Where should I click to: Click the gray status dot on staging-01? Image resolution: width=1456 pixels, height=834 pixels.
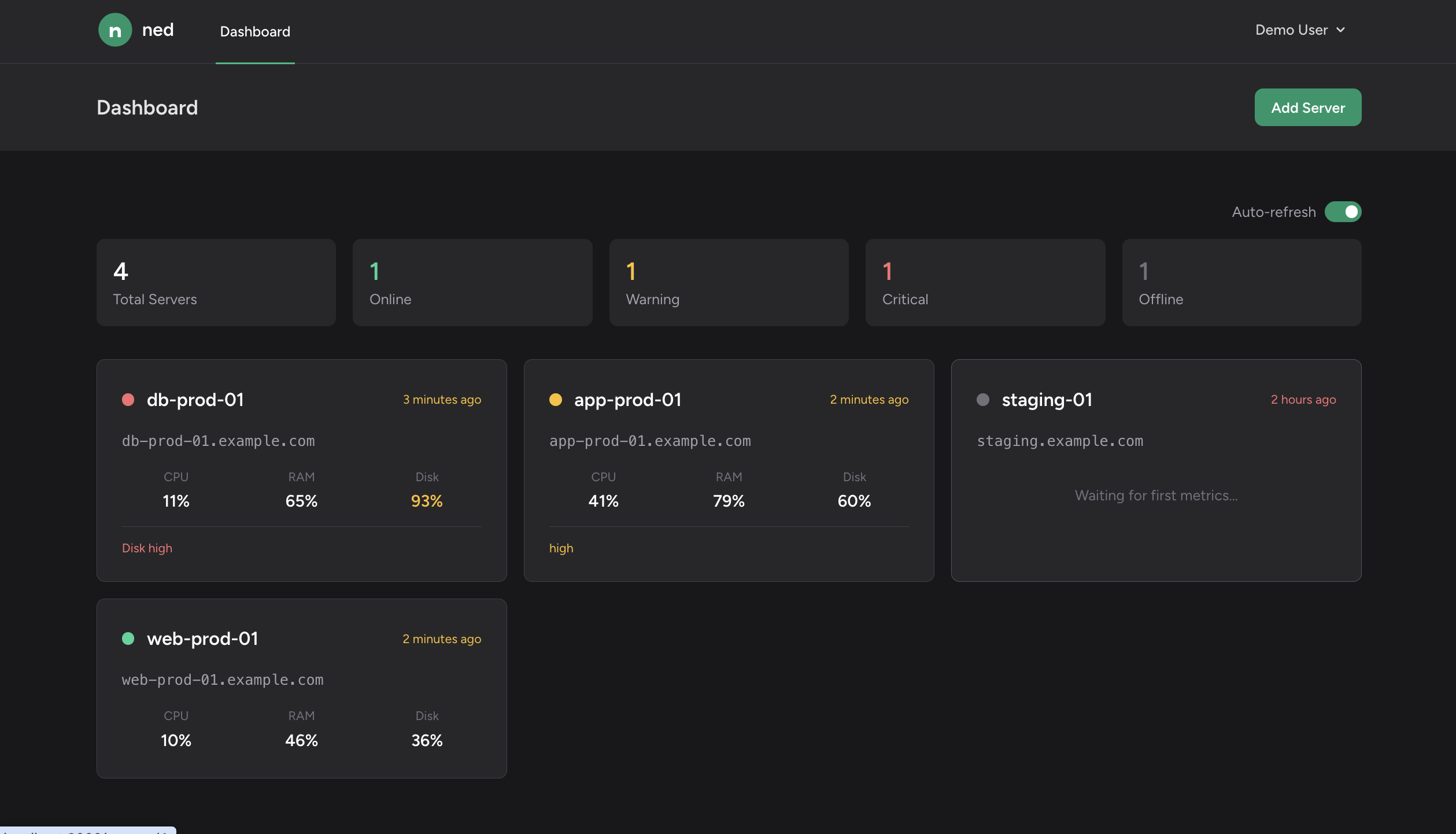(982, 400)
